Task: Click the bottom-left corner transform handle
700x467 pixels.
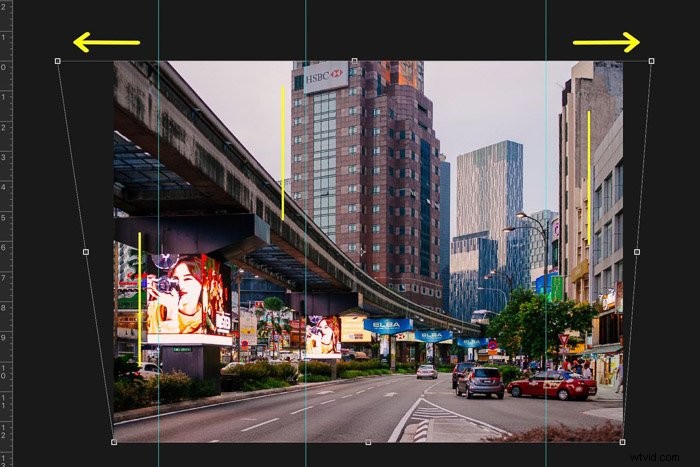Action: [x=114, y=442]
